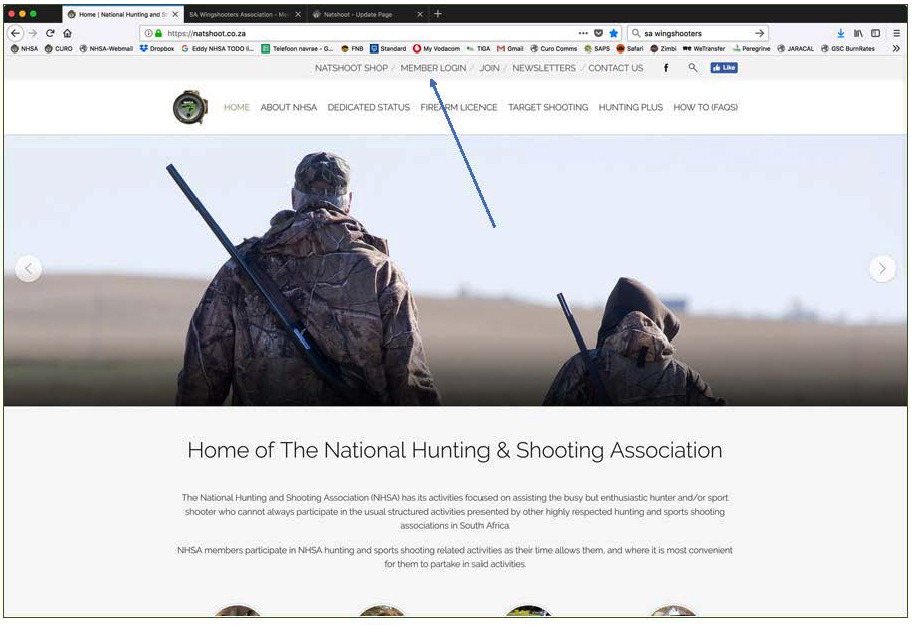Open the ABOUT NHSA menu
Viewport: 914px width, 625px height.
point(289,107)
